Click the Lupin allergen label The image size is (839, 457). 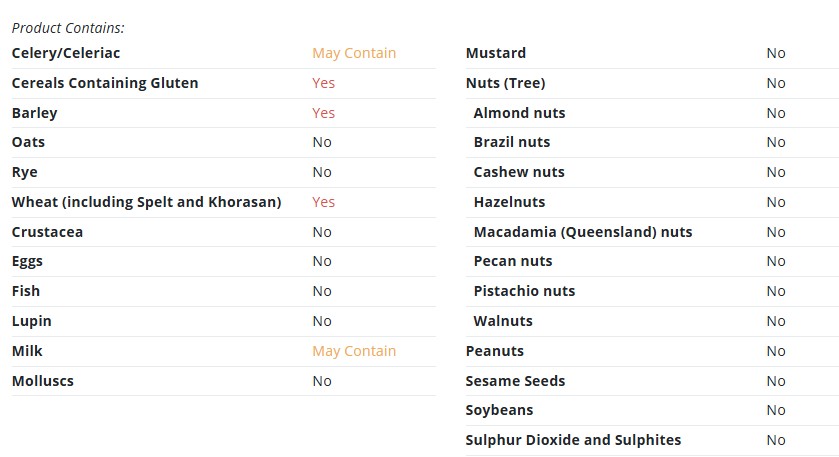[32, 321]
